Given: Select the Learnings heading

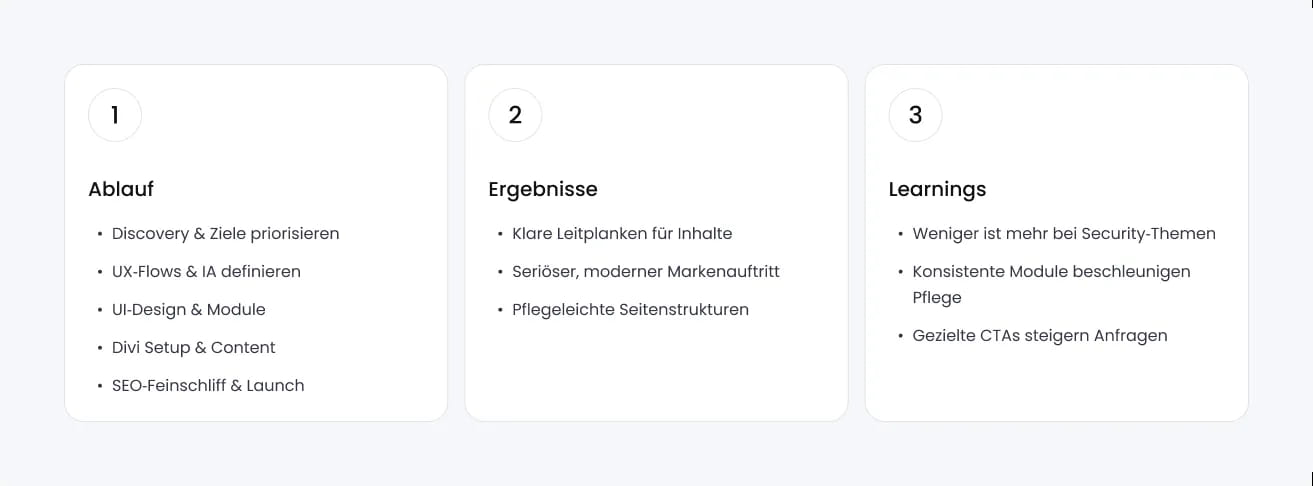Looking at the screenshot, I should coord(937,189).
